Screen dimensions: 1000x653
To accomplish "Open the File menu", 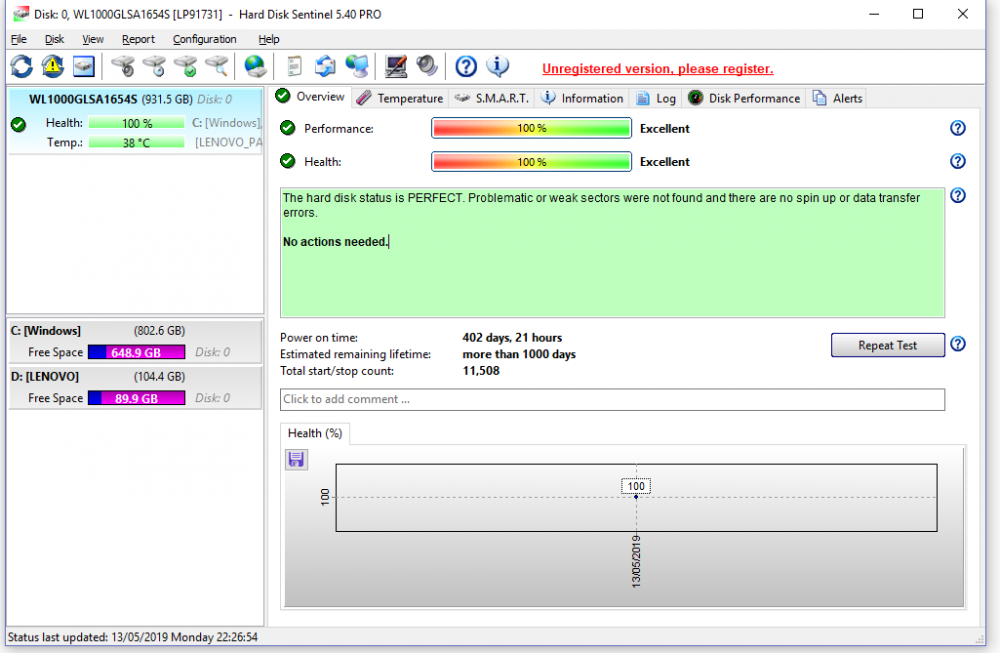I will click(x=18, y=40).
